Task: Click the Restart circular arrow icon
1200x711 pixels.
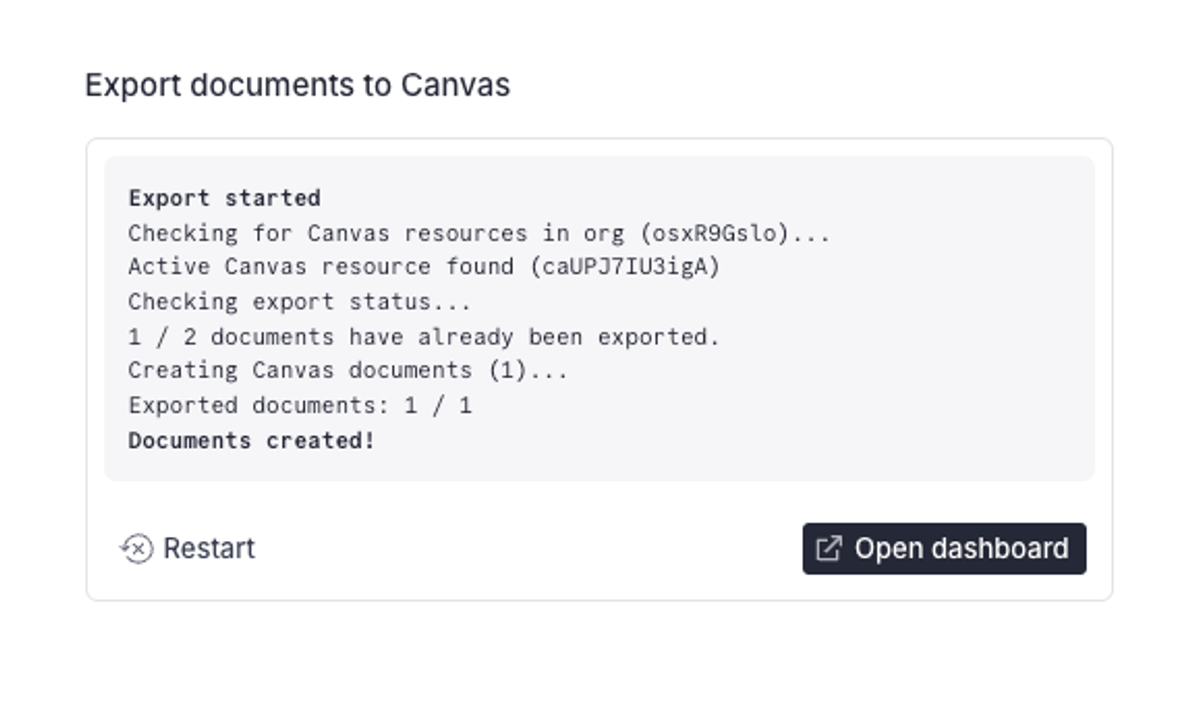Action: pyautogui.click(x=136, y=548)
